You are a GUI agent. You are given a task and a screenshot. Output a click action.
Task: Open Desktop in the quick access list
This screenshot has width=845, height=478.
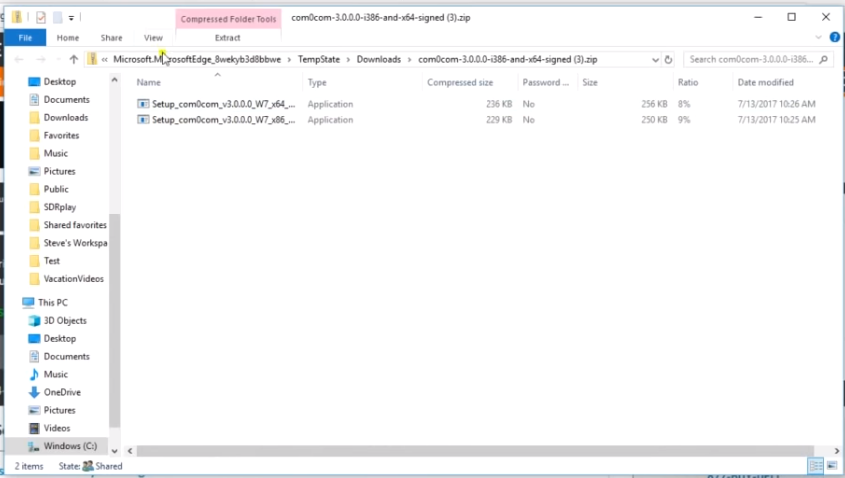[x=60, y=81]
